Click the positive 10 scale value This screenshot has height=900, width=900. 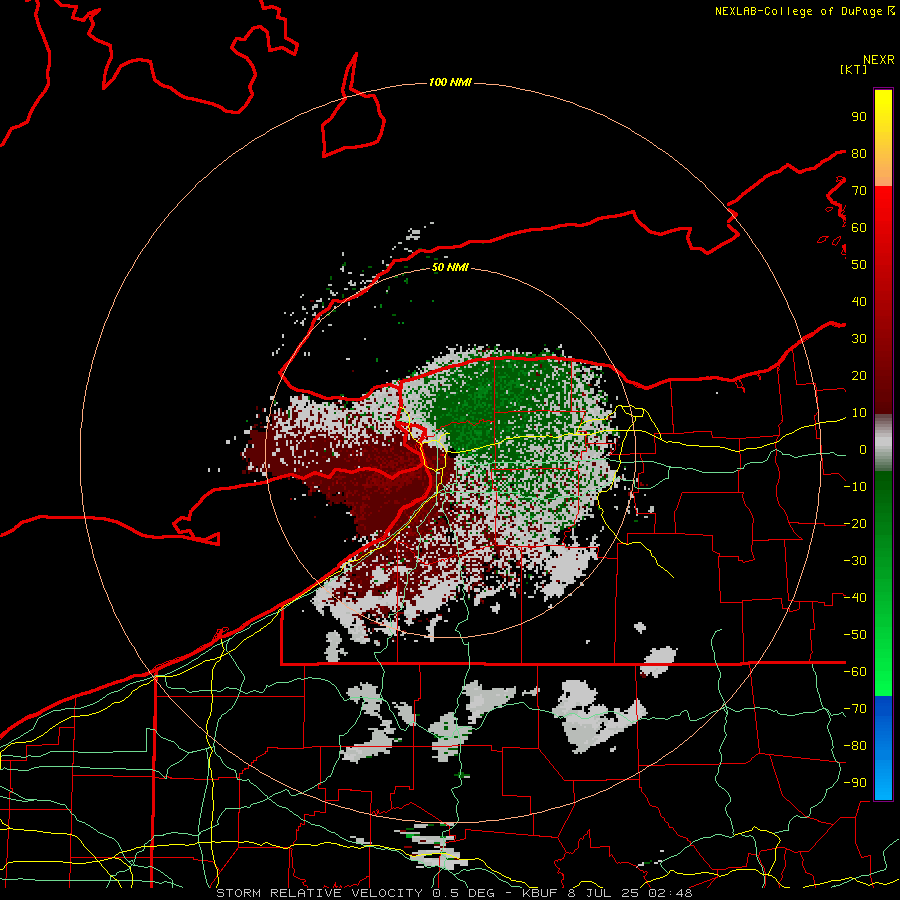coord(859,413)
